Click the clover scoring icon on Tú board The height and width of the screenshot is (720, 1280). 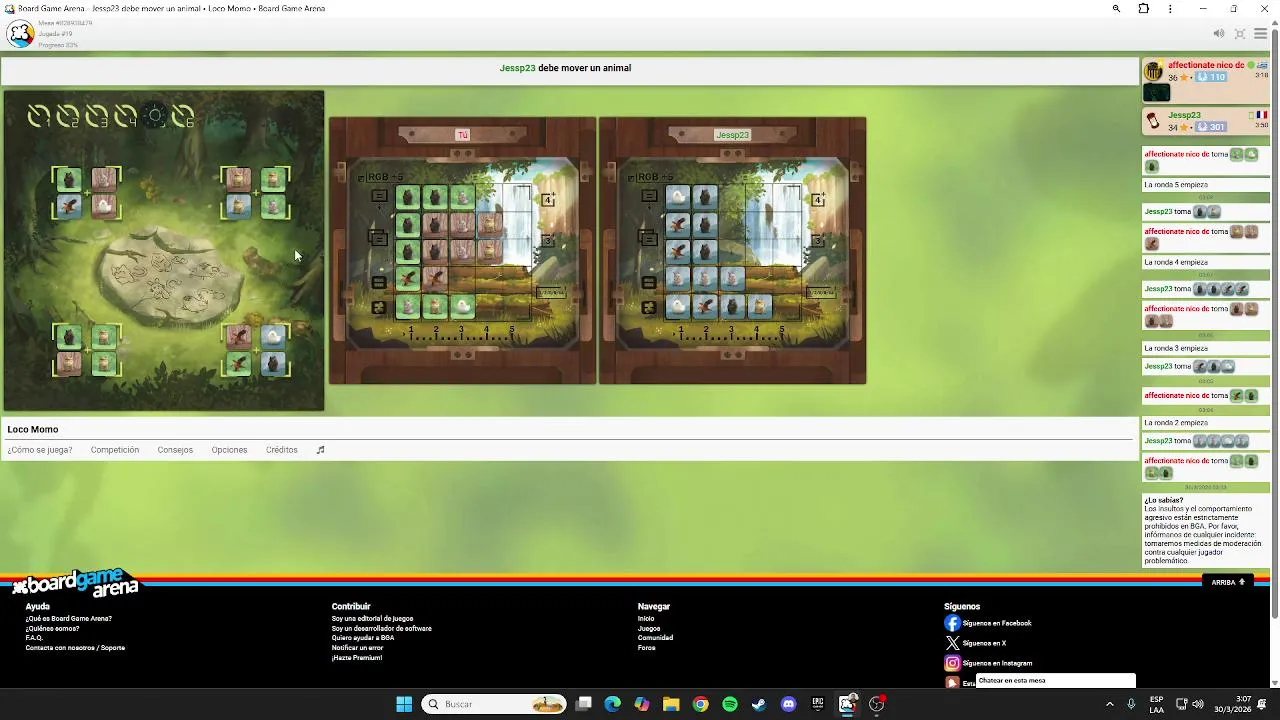coord(379,308)
